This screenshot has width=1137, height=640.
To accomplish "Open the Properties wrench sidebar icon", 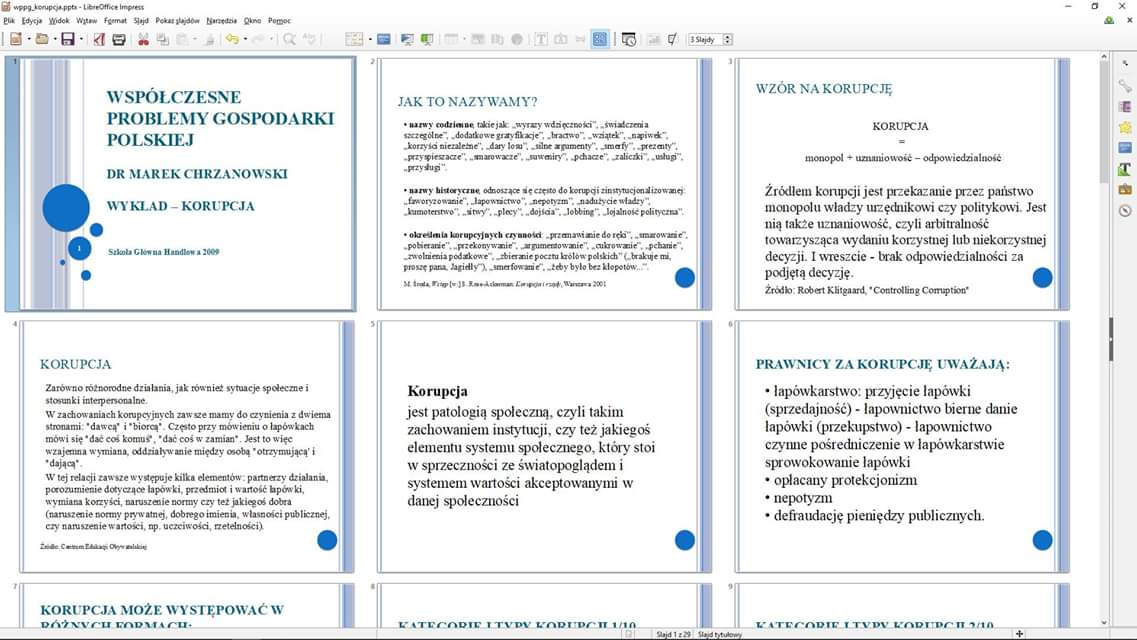I will pos(1125,86).
